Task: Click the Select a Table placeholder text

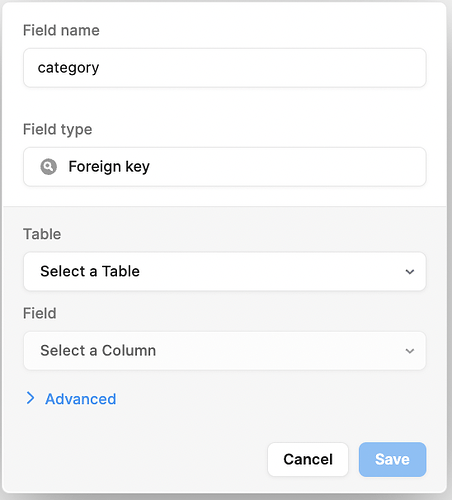Action: [x=90, y=271]
